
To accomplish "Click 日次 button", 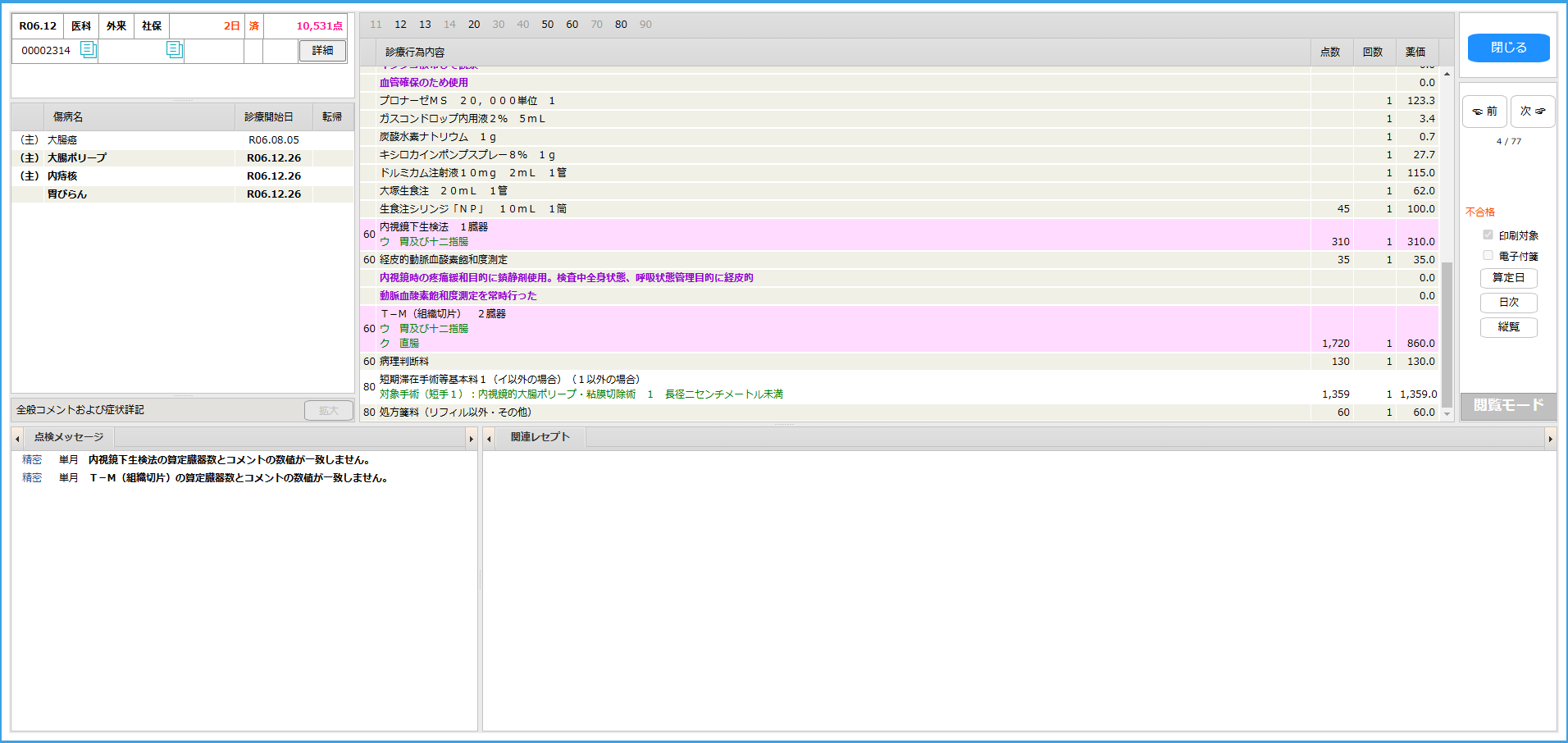I will tap(1508, 303).
